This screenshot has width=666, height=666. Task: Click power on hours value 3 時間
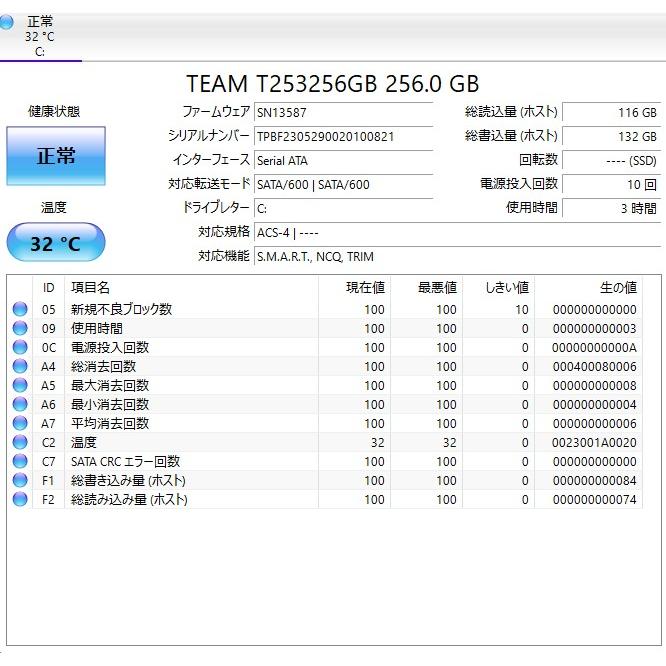(612, 209)
